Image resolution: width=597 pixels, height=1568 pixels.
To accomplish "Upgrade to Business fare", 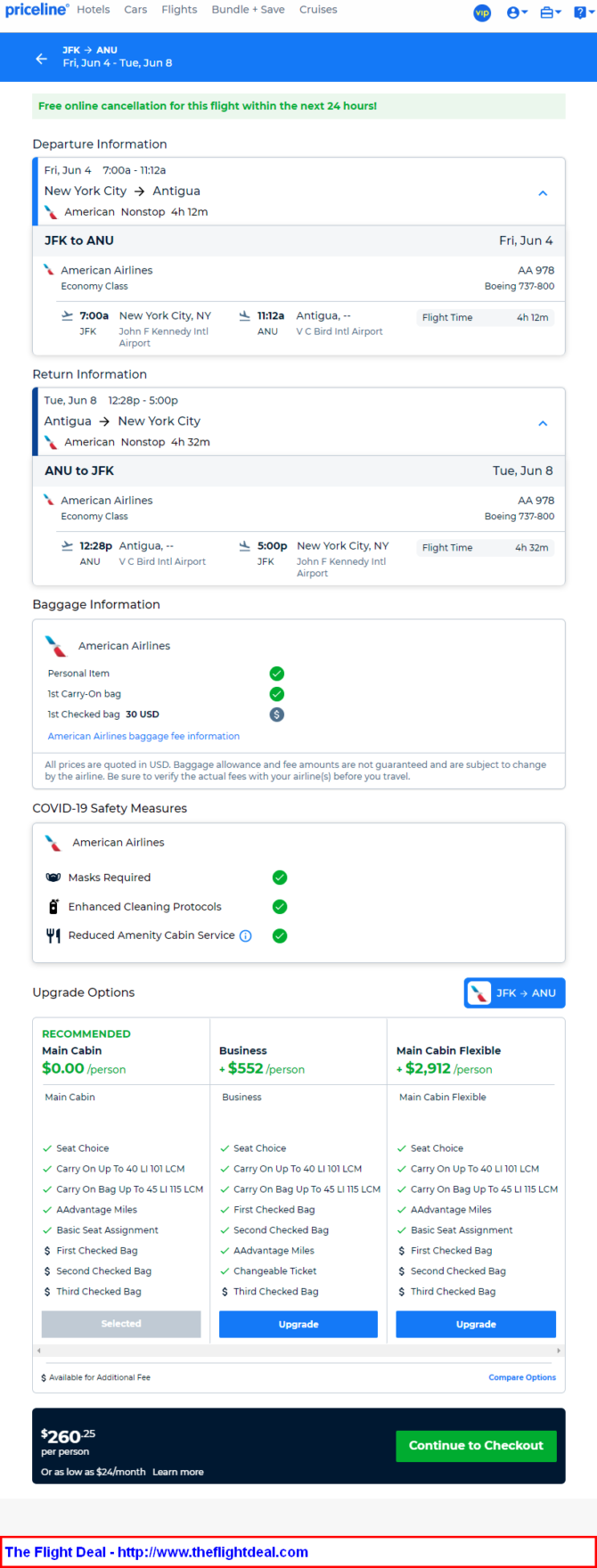I will 298,1324.
